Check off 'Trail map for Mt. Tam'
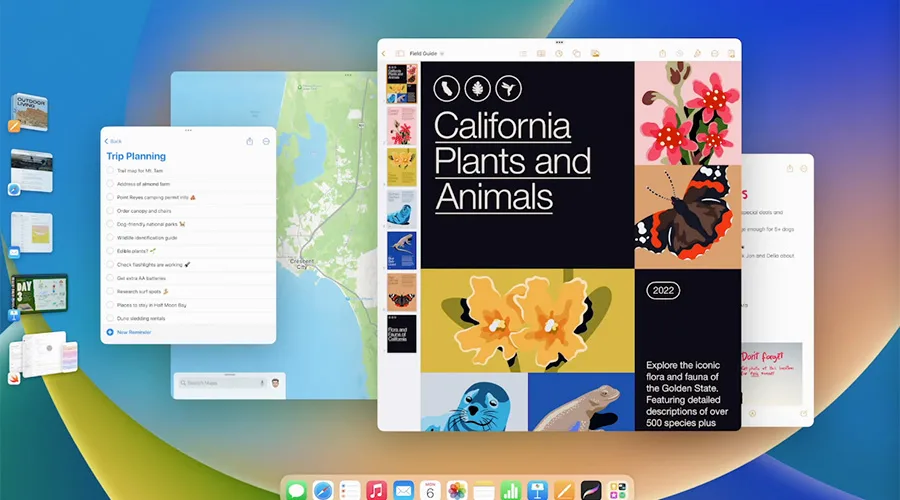Screen dimensions: 900x500 coord(110,171)
